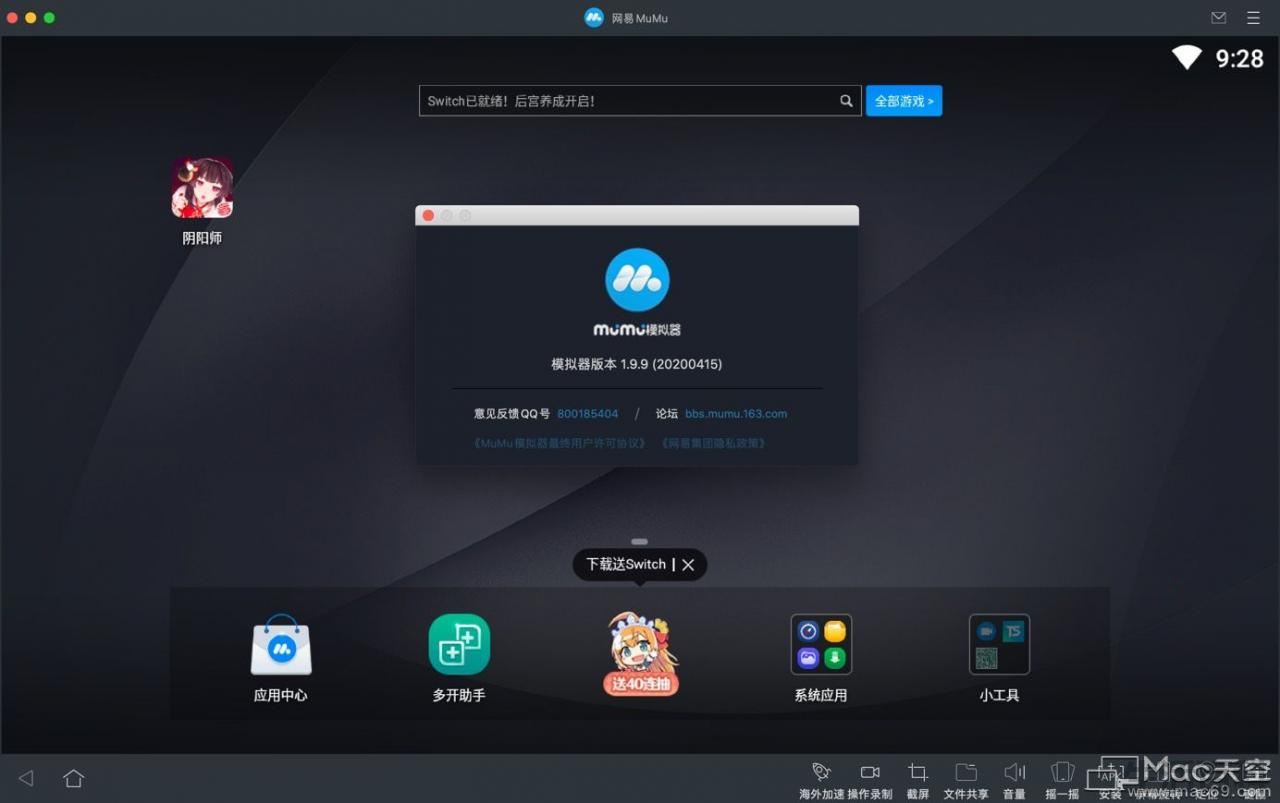Start 操作录制 recording tool
The height and width of the screenshot is (803, 1280).
(x=870, y=772)
